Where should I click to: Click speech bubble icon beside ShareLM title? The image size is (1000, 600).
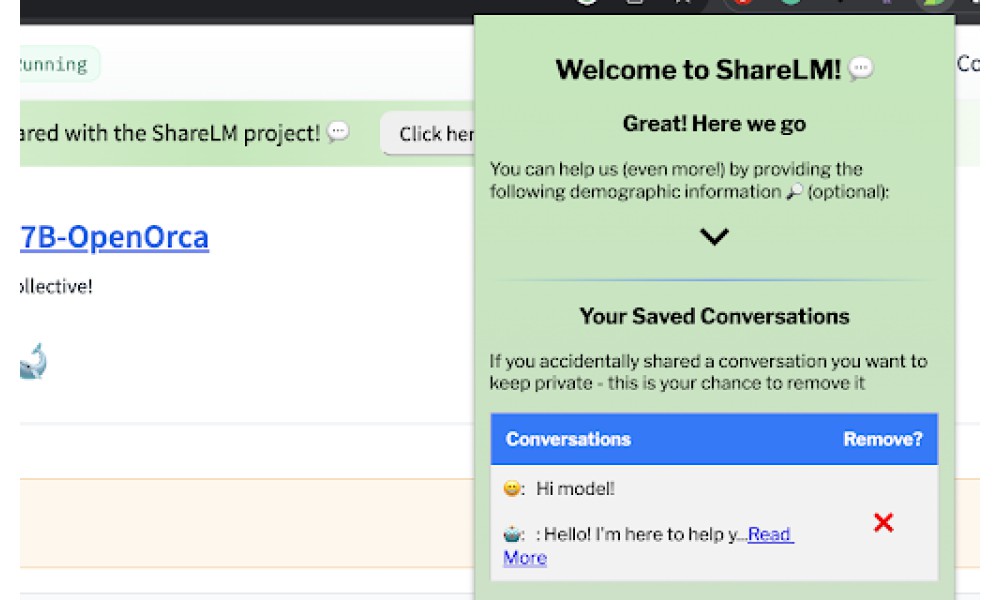coord(861,68)
